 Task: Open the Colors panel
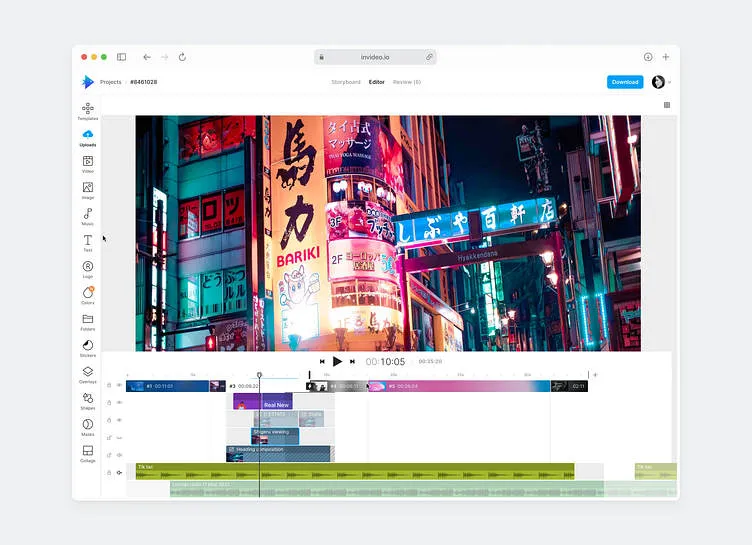click(88, 295)
